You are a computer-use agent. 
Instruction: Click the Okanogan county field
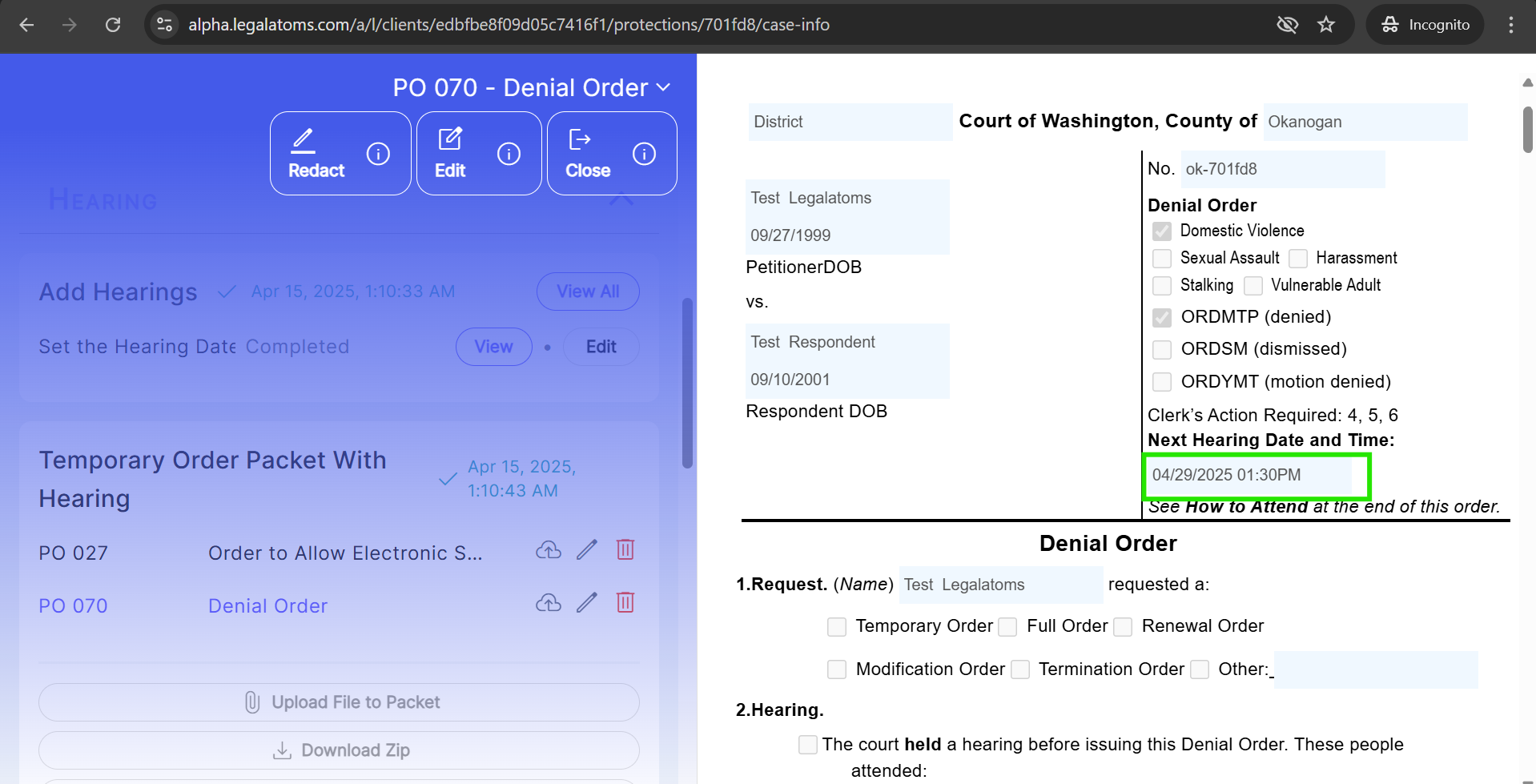click(1365, 122)
